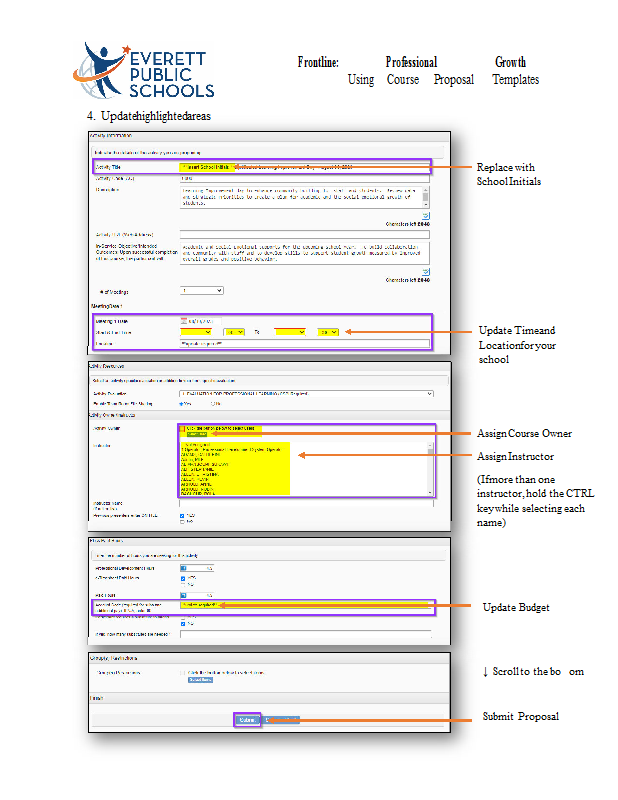Click the Update highlighted areas heading
The image size is (618, 800).
(155, 116)
